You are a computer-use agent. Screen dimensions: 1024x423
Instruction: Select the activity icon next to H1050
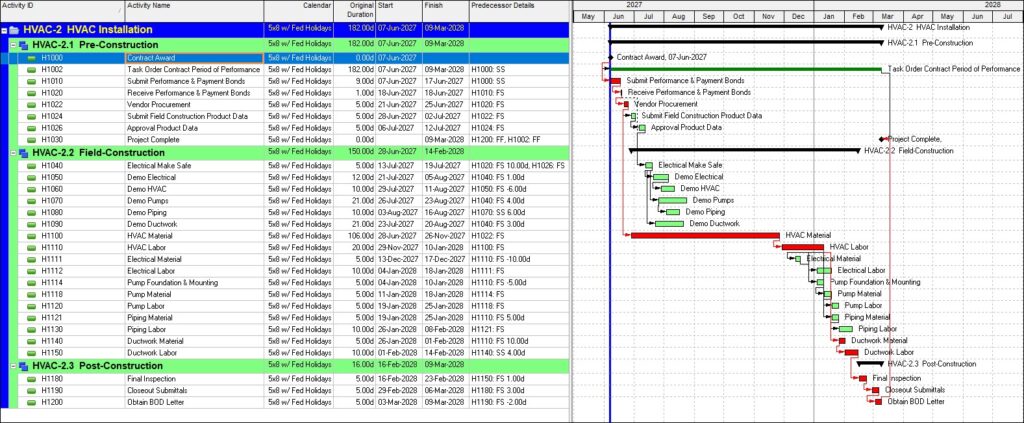pyautogui.click(x=31, y=178)
